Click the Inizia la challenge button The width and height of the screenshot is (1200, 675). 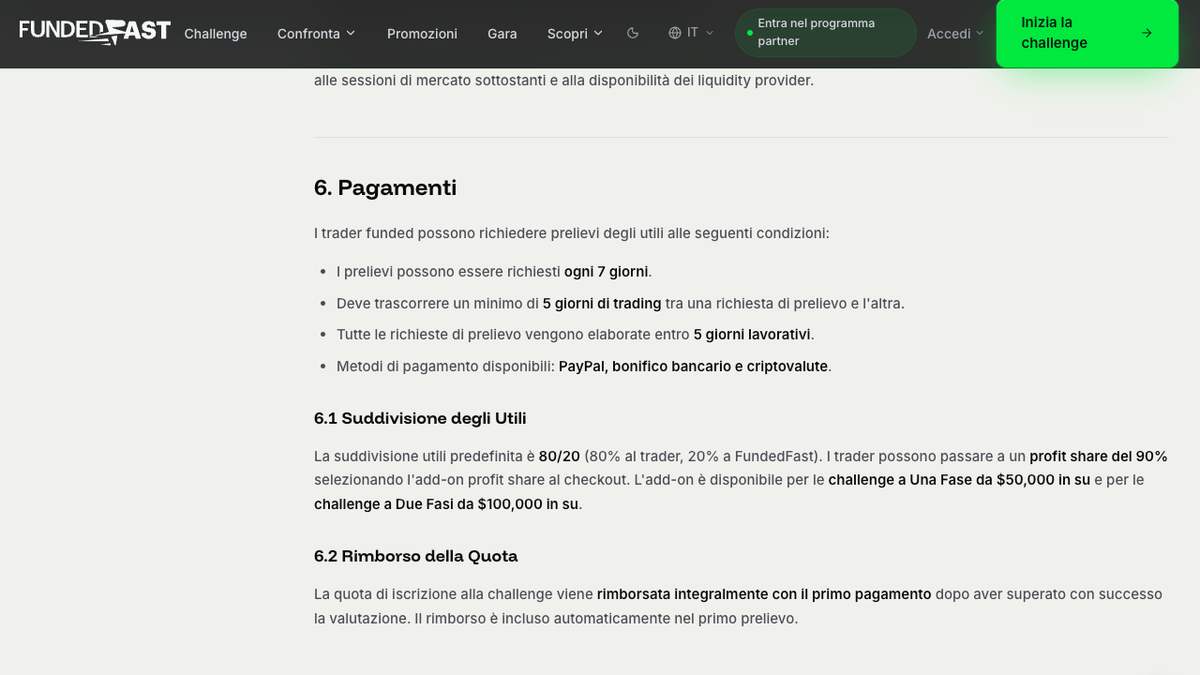click(x=1087, y=33)
